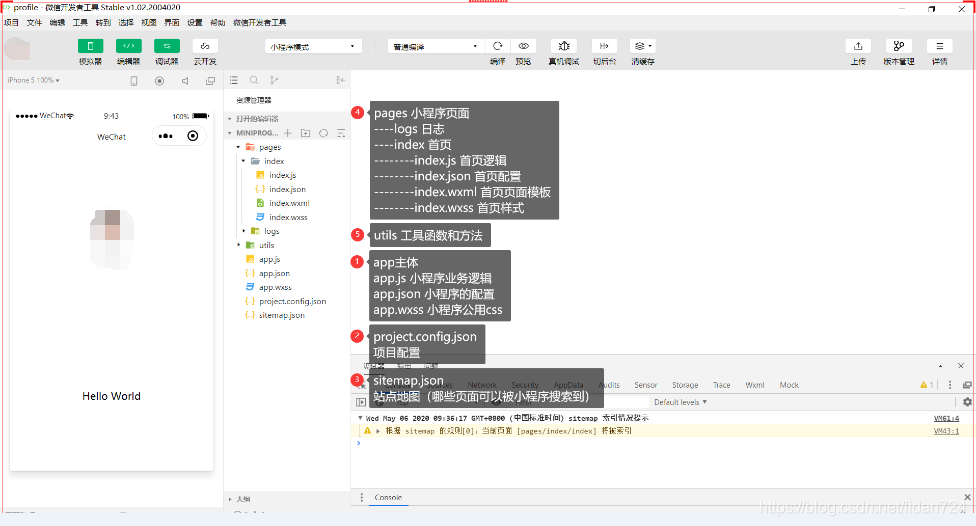
Task: Open 云开发 cloud development
Action: [205, 46]
